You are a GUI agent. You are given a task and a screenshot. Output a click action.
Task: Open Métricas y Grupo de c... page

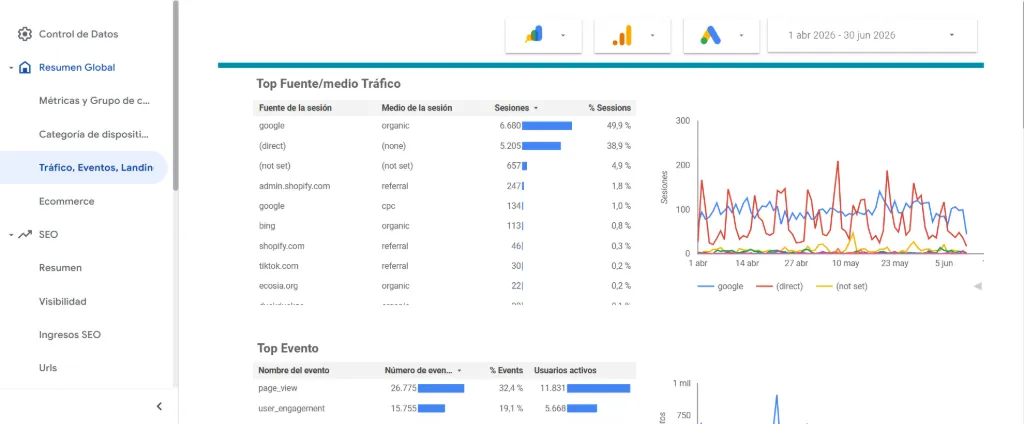pyautogui.click(x=95, y=101)
